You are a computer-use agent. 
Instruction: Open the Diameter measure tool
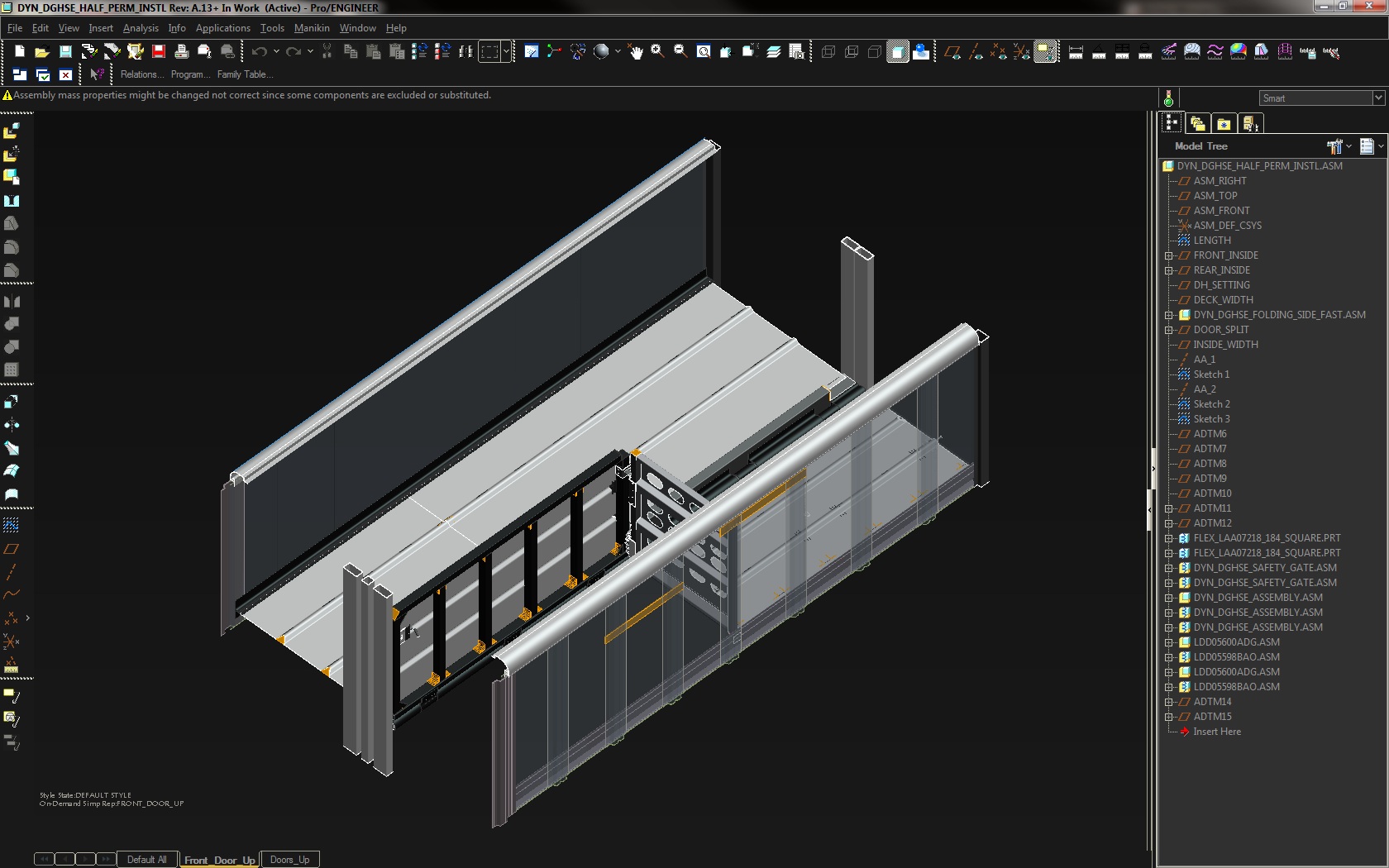pyautogui.click(x=1145, y=51)
